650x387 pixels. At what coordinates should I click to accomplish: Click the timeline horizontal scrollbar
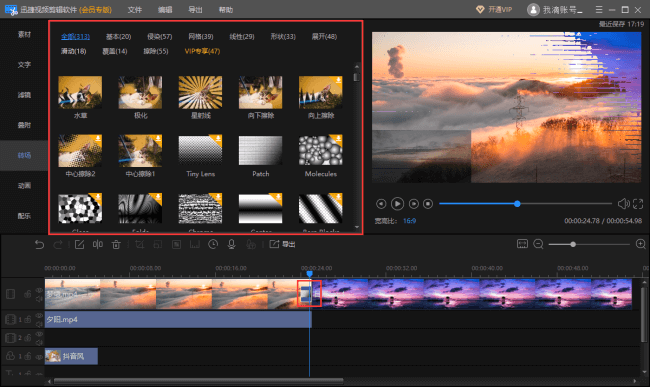(199, 381)
